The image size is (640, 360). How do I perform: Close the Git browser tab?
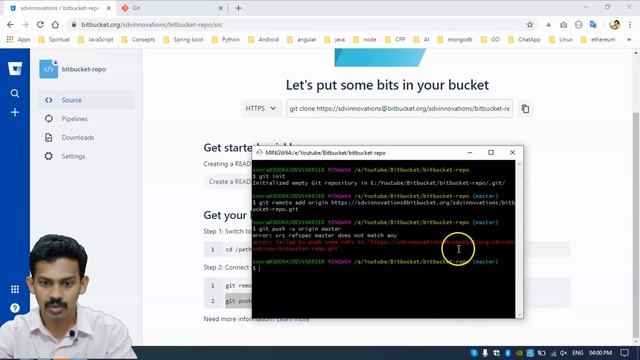click(x=220, y=8)
